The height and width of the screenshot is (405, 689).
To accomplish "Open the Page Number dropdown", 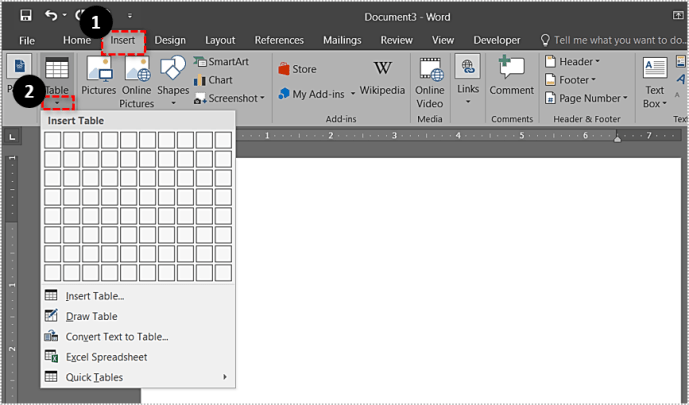I will pos(586,98).
